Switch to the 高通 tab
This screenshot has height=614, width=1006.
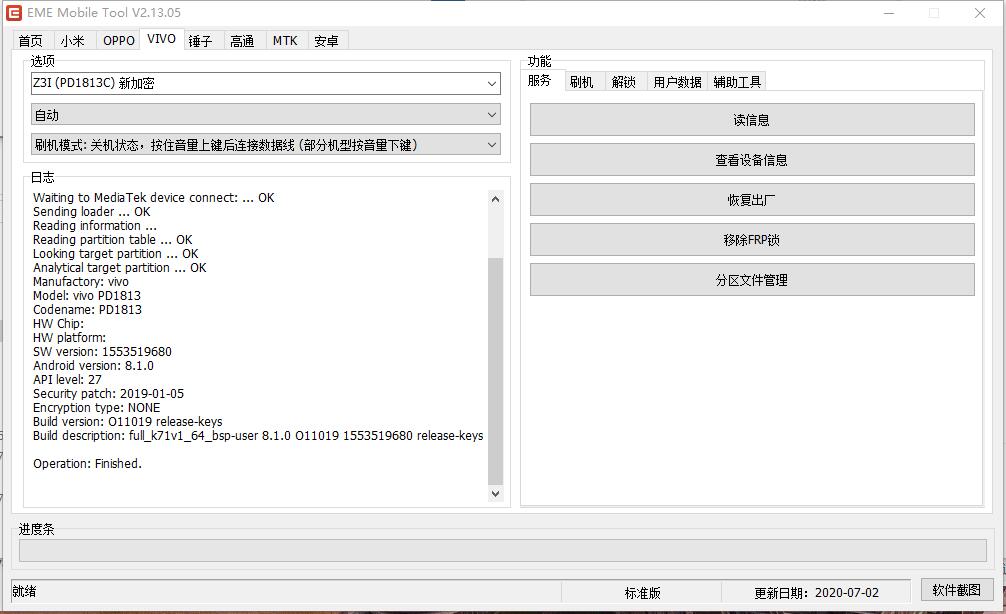(242, 40)
